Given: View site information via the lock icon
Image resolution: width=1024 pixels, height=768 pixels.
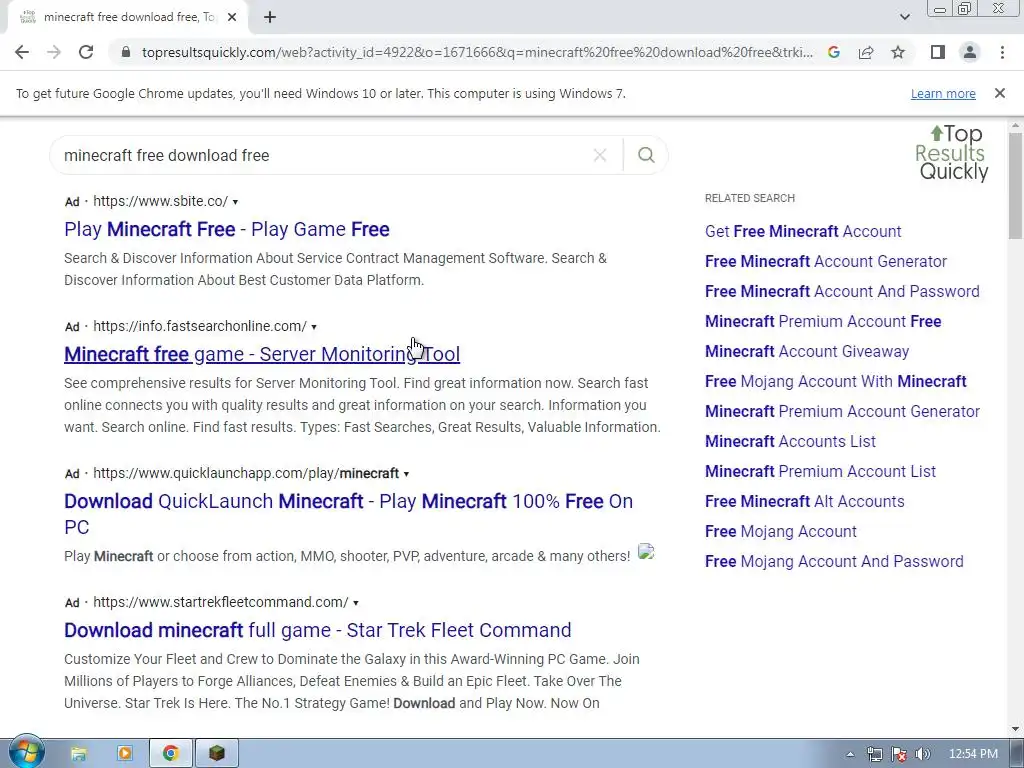Looking at the screenshot, I should [126, 52].
